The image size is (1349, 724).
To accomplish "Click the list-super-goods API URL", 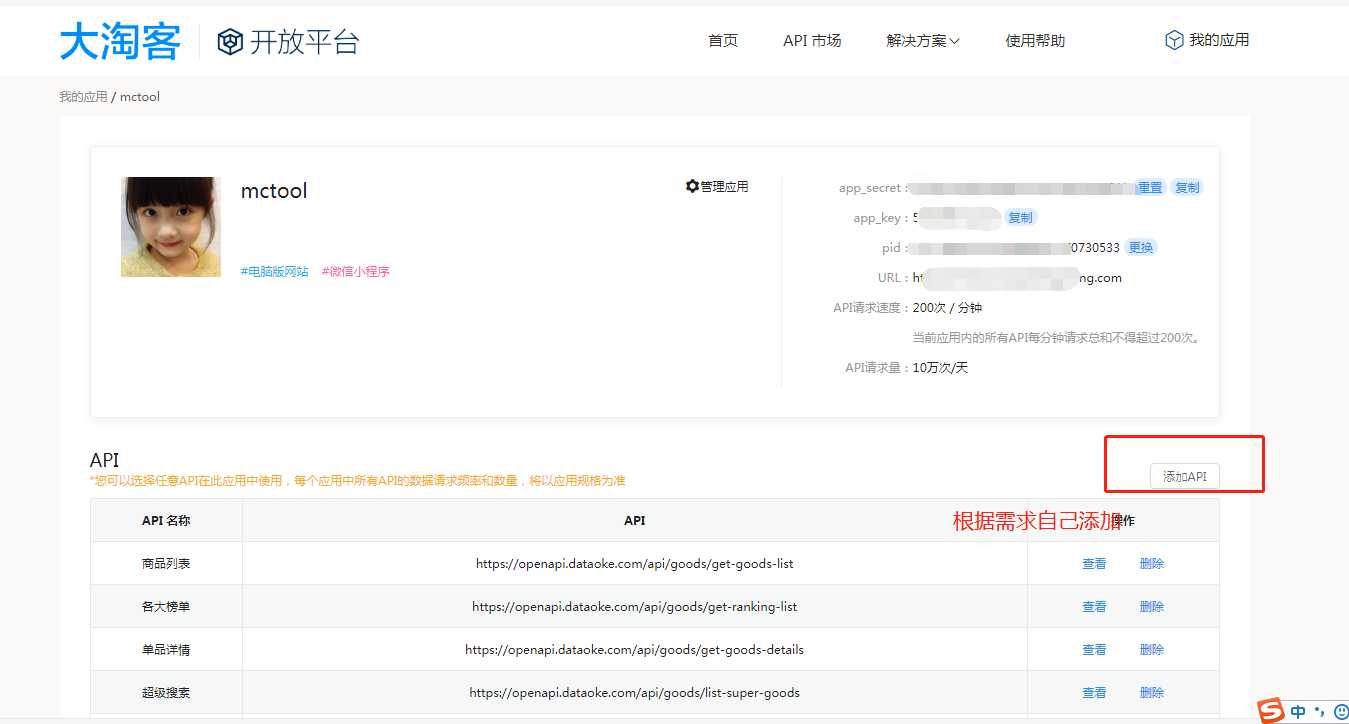I will coord(635,693).
